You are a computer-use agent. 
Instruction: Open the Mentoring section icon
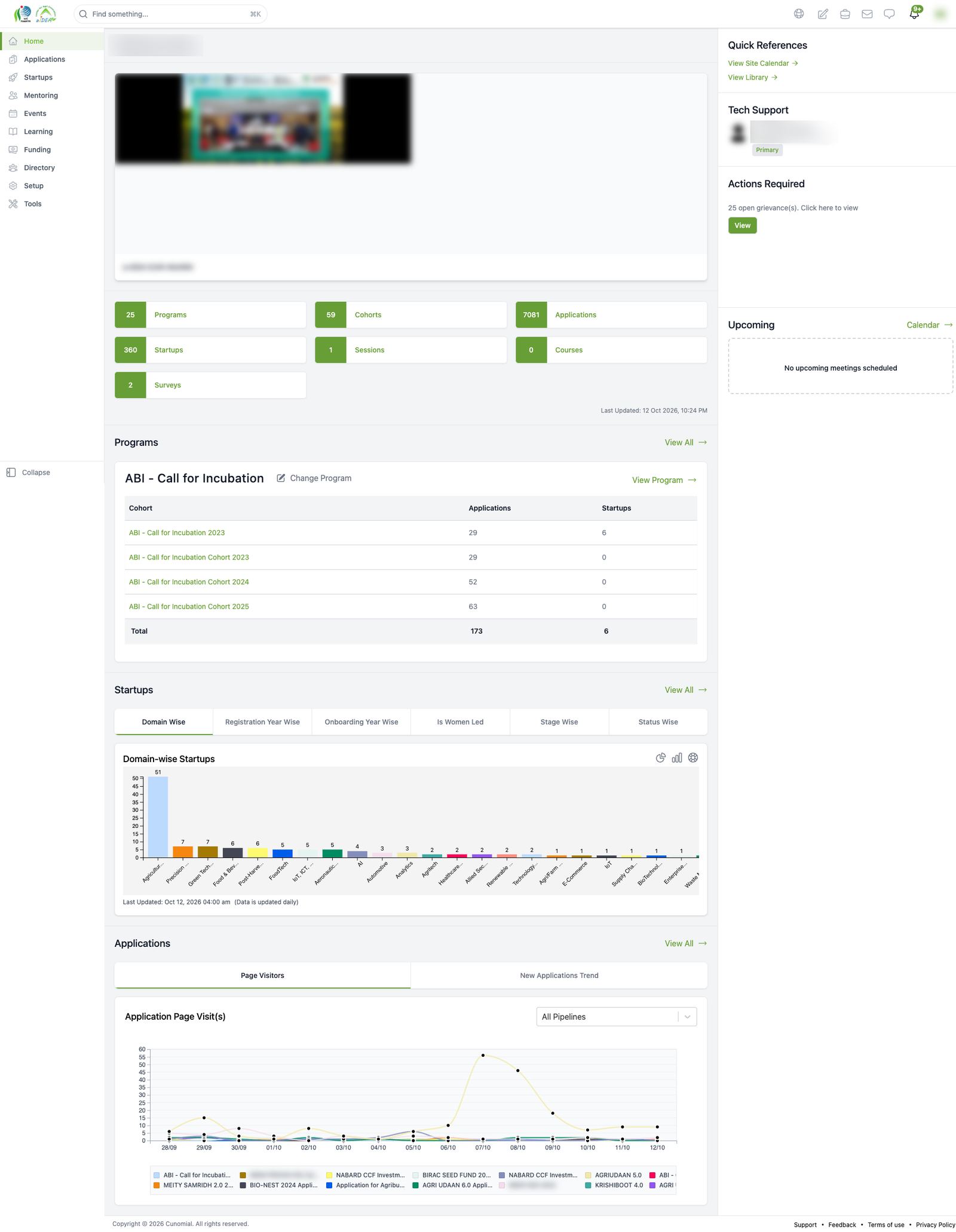coord(13,96)
